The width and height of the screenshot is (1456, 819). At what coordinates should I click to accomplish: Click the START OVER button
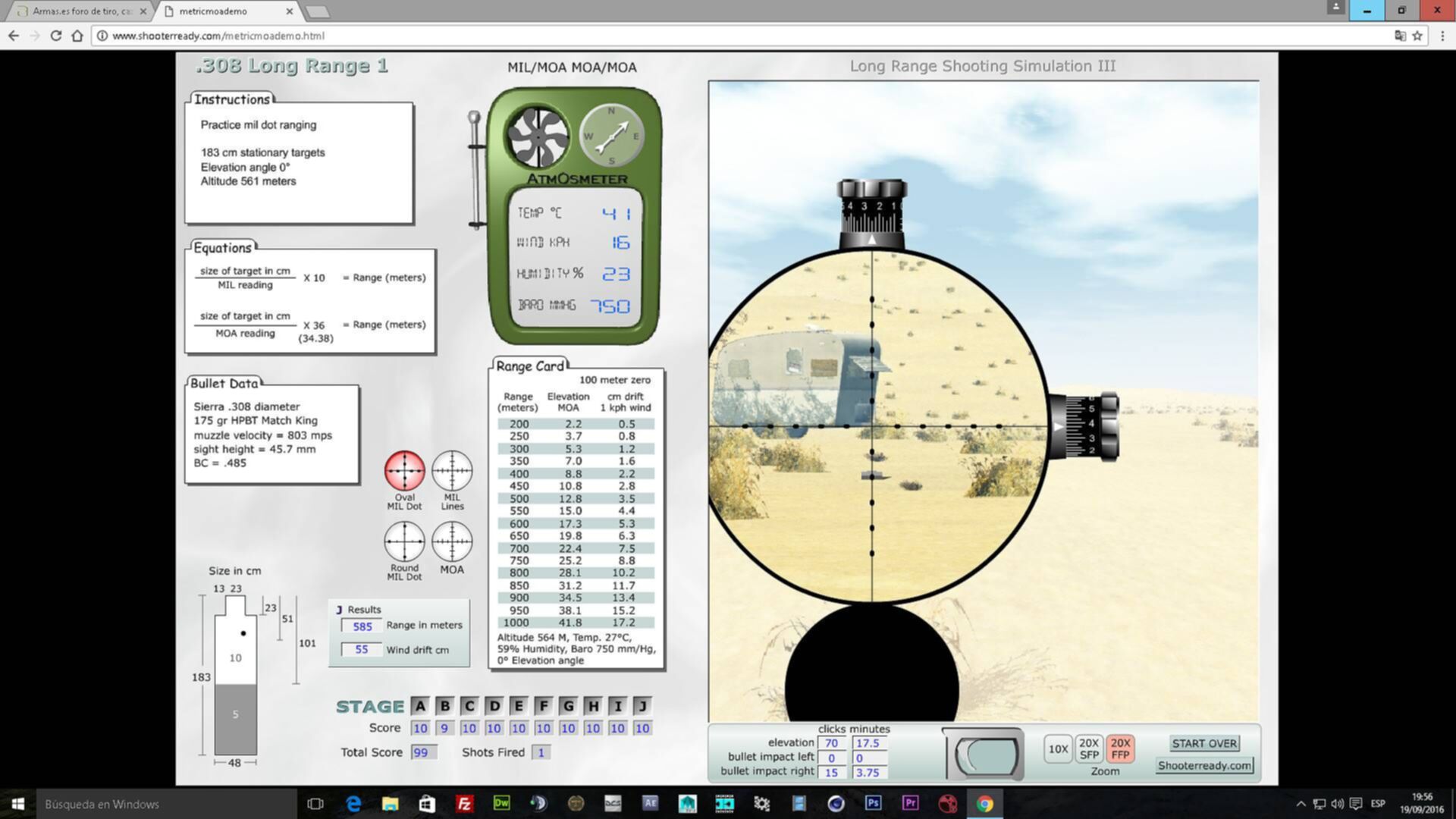(x=1204, y=743)
